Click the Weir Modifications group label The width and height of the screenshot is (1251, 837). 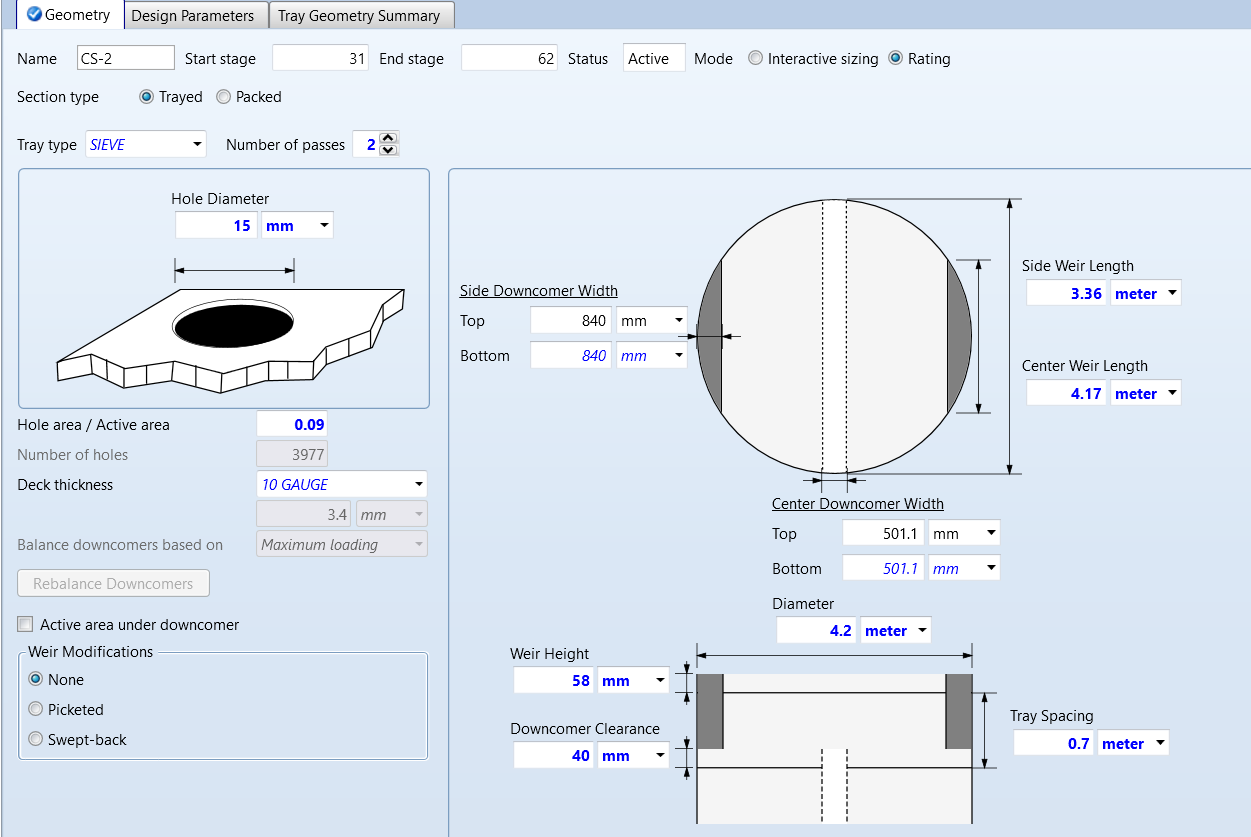(x=91, y=652)
